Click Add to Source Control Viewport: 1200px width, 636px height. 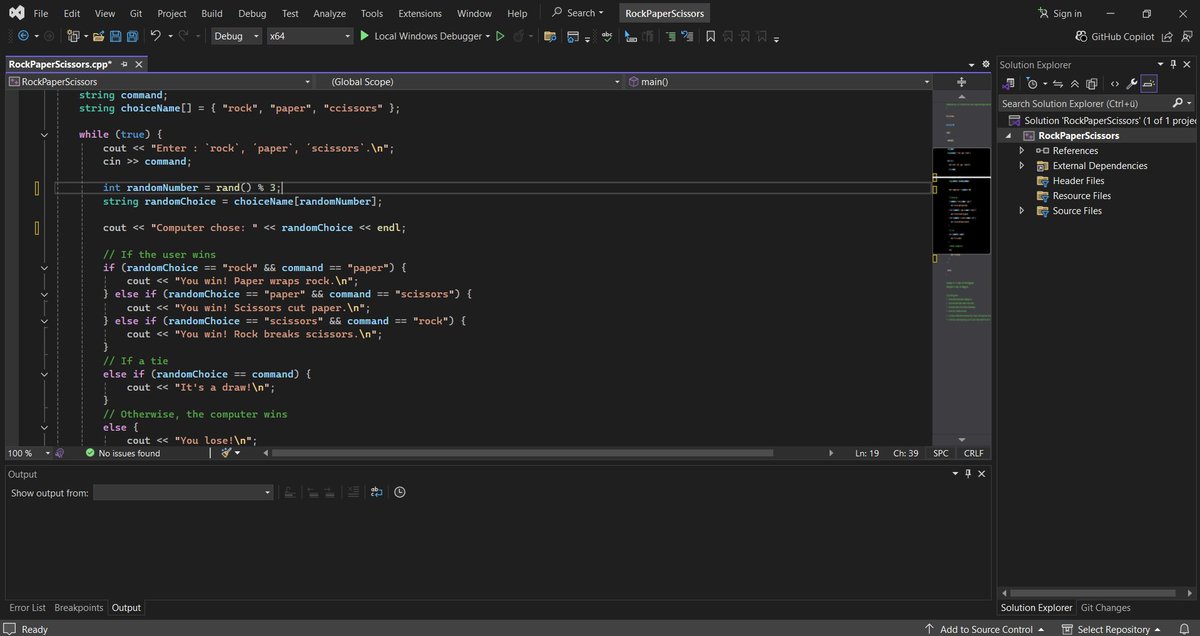click(x=984, y=629)
